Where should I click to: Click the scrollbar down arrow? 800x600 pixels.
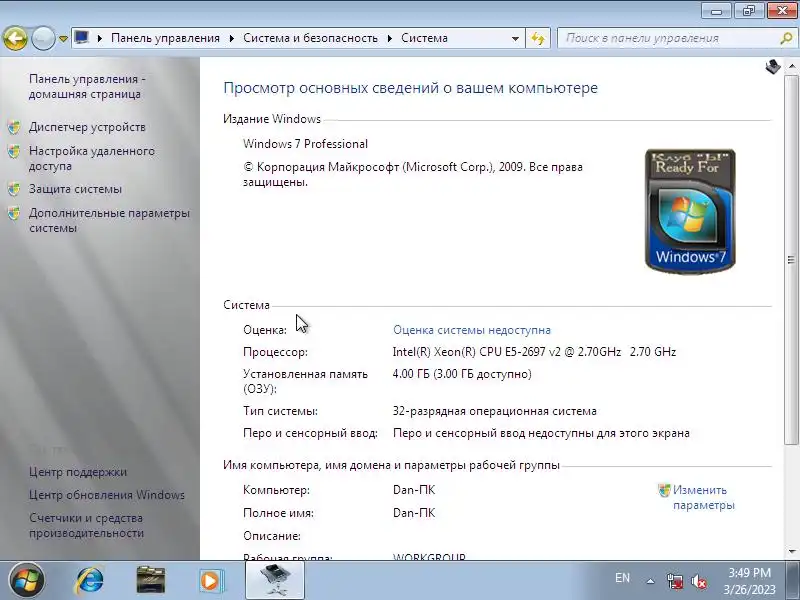791,552
